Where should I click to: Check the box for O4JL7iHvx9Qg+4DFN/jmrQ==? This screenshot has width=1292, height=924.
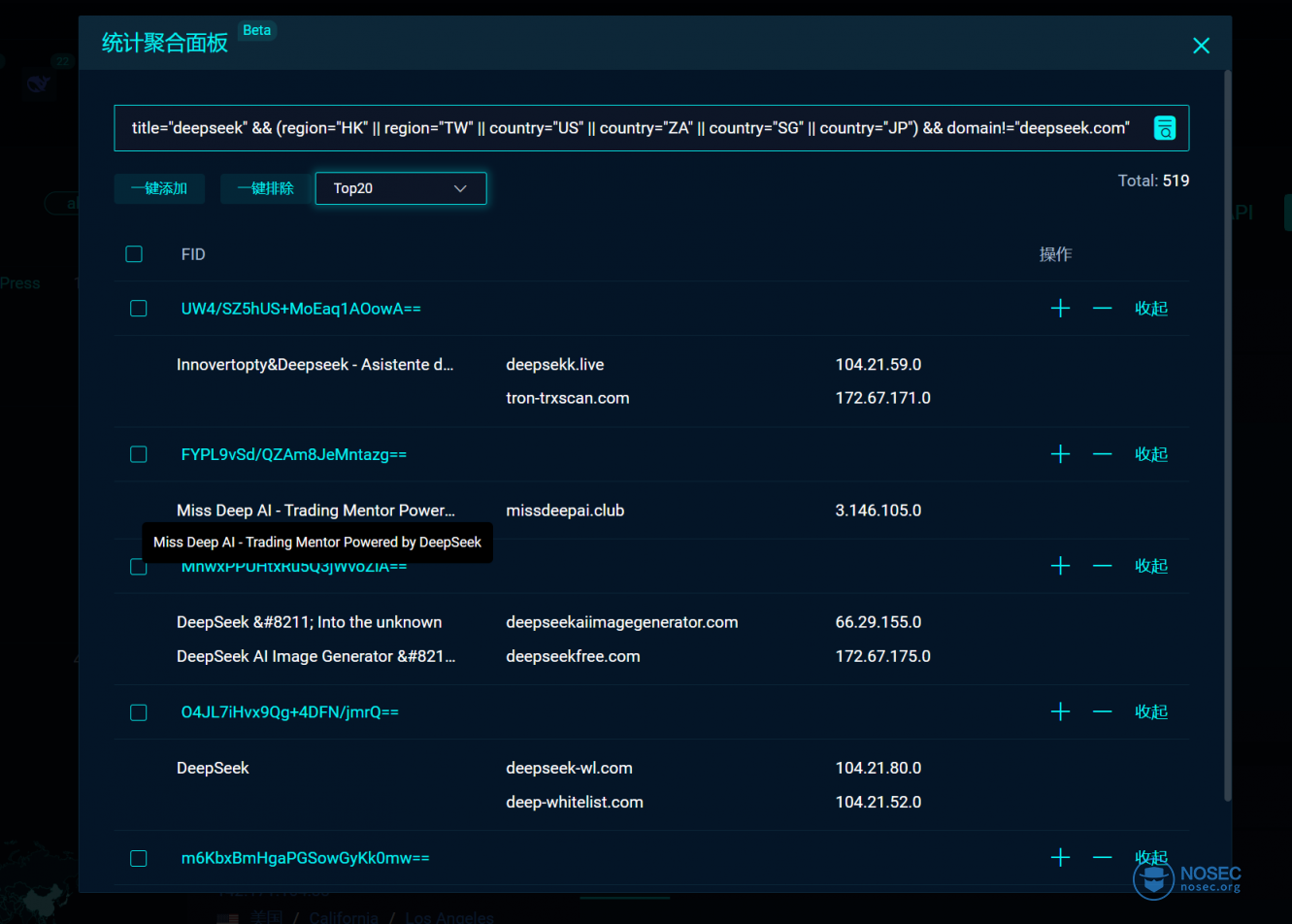coord(139,712)
